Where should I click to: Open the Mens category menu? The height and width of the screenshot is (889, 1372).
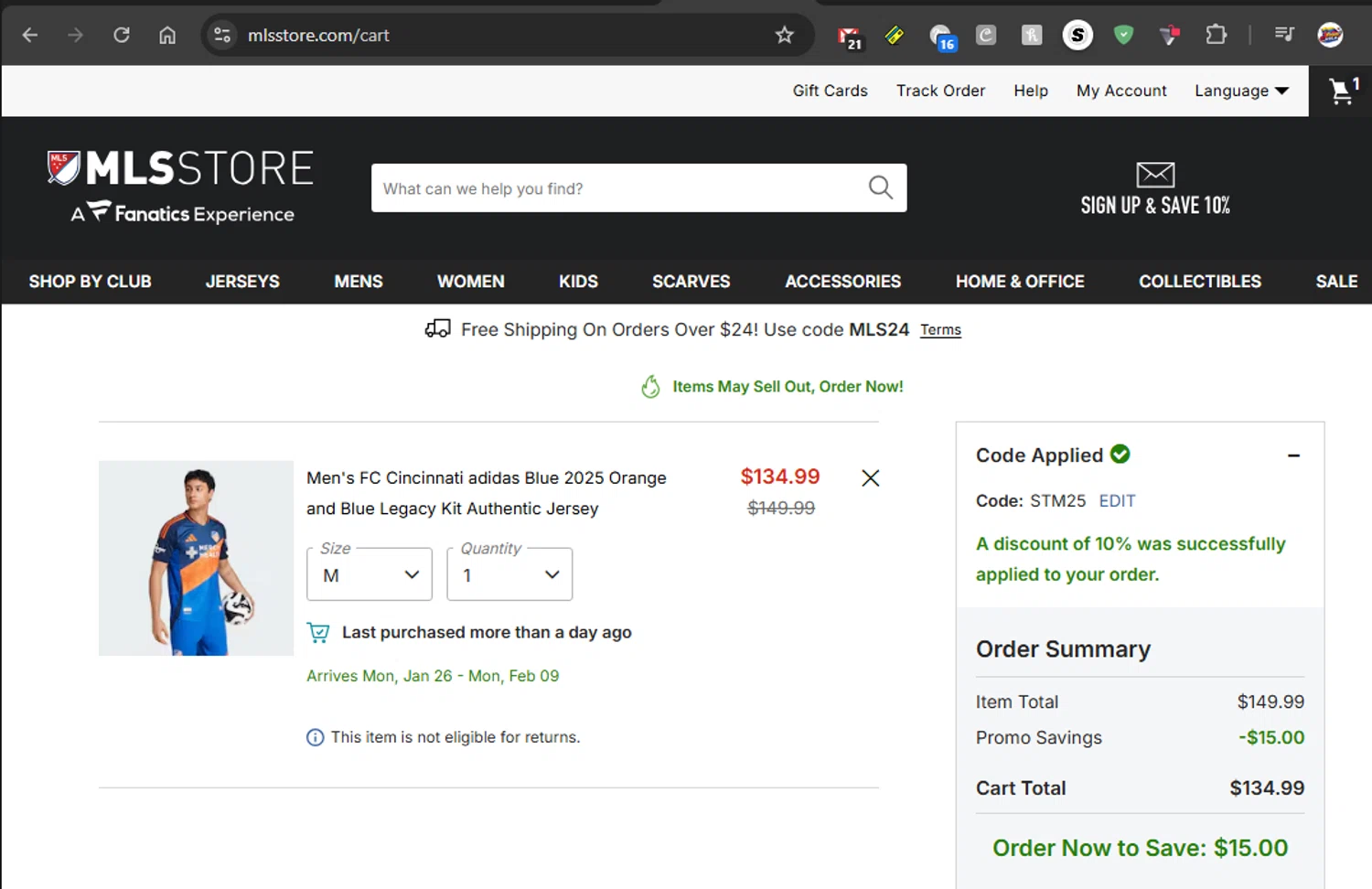click(359, 282)
